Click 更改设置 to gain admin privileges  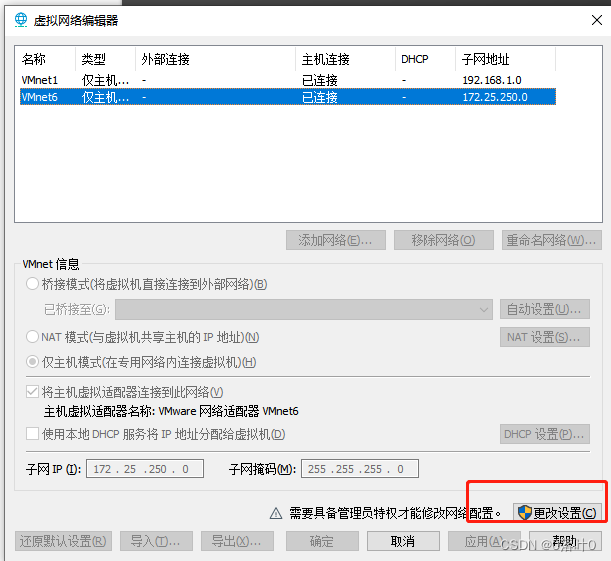coord(557,513)
